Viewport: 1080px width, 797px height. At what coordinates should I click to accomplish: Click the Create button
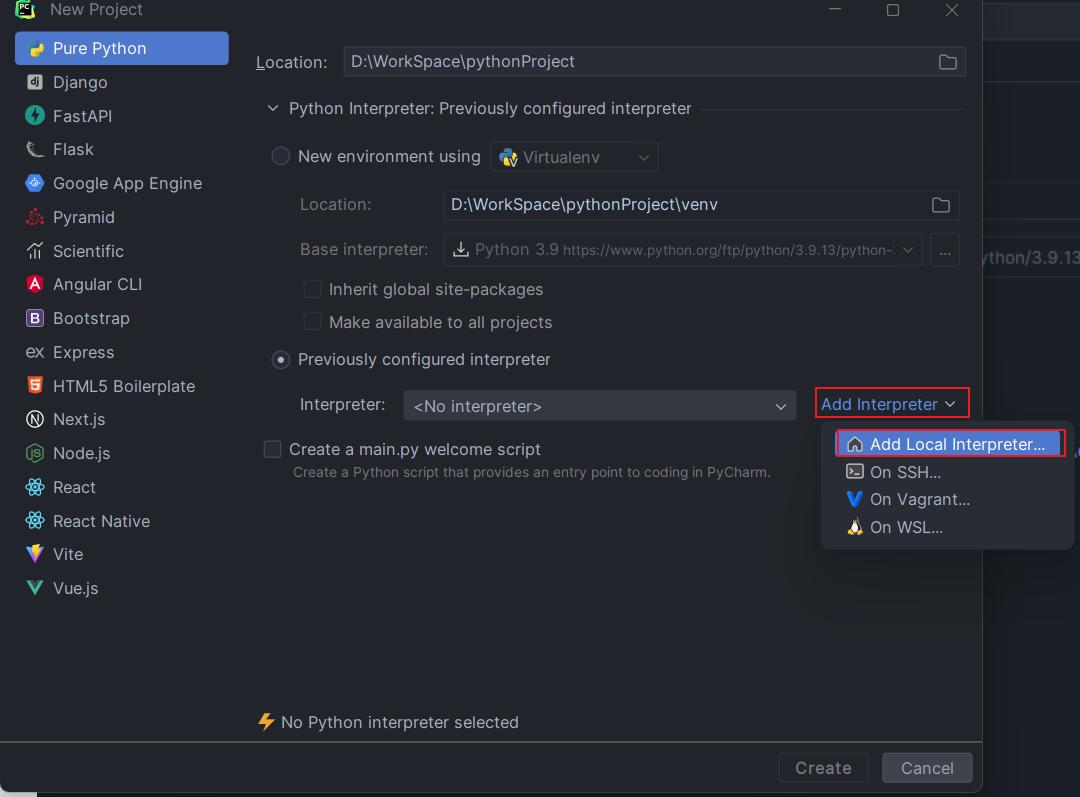pyautogui.click(x=823, y=767)
